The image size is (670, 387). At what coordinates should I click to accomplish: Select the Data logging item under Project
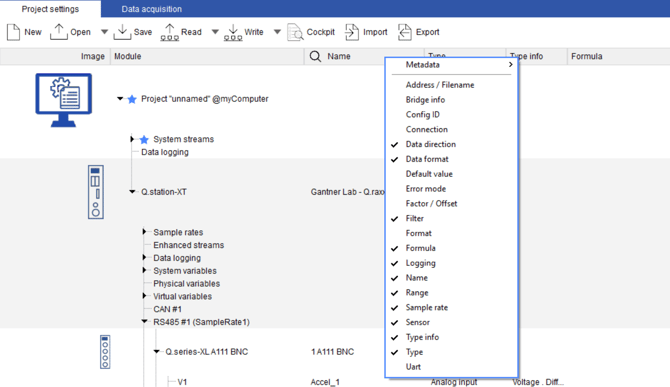point(165,152)
